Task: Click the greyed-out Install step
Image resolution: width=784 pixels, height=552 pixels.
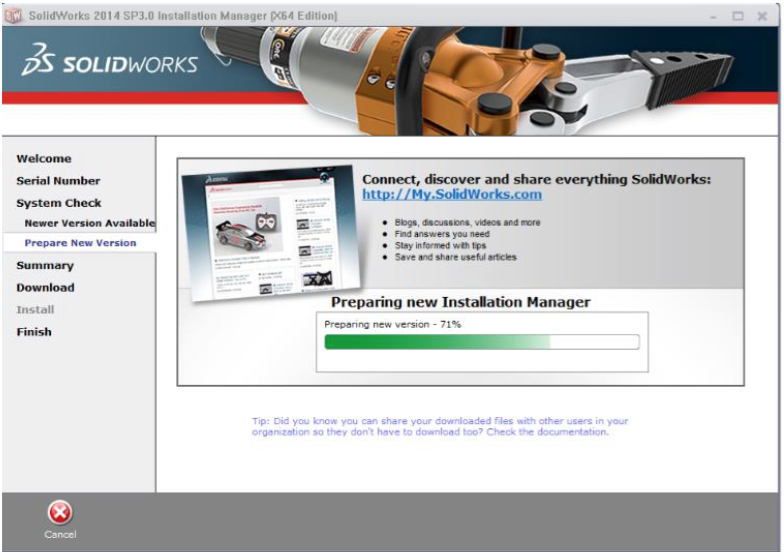Action: click(x=35, y=310)
